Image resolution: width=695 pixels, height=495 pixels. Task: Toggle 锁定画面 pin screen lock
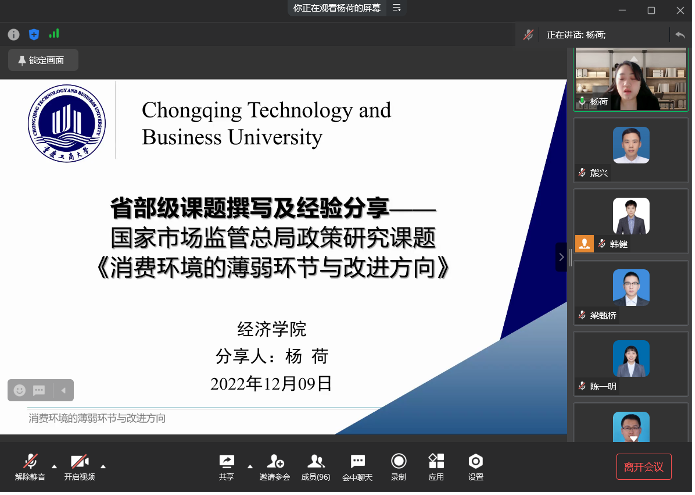pos(40,60)
